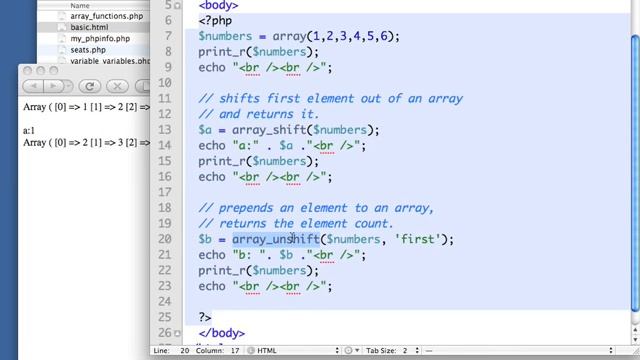Collapse the fold marker at line 5
The image size is (640, 360).
(x=177, y=6)
